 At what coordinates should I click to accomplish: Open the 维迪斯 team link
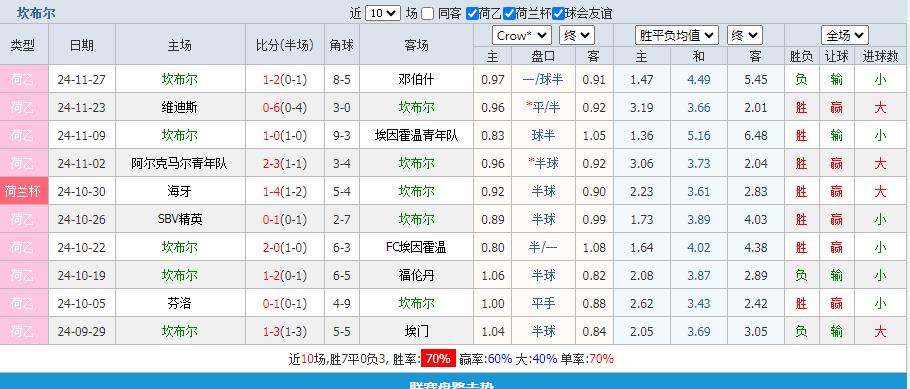click(180, 107)
